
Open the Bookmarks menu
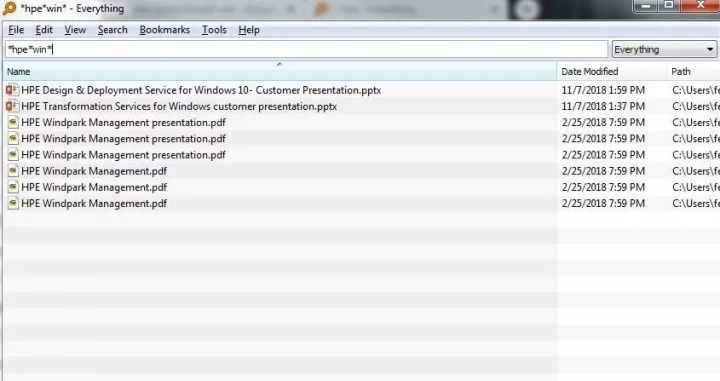(164, 30)
